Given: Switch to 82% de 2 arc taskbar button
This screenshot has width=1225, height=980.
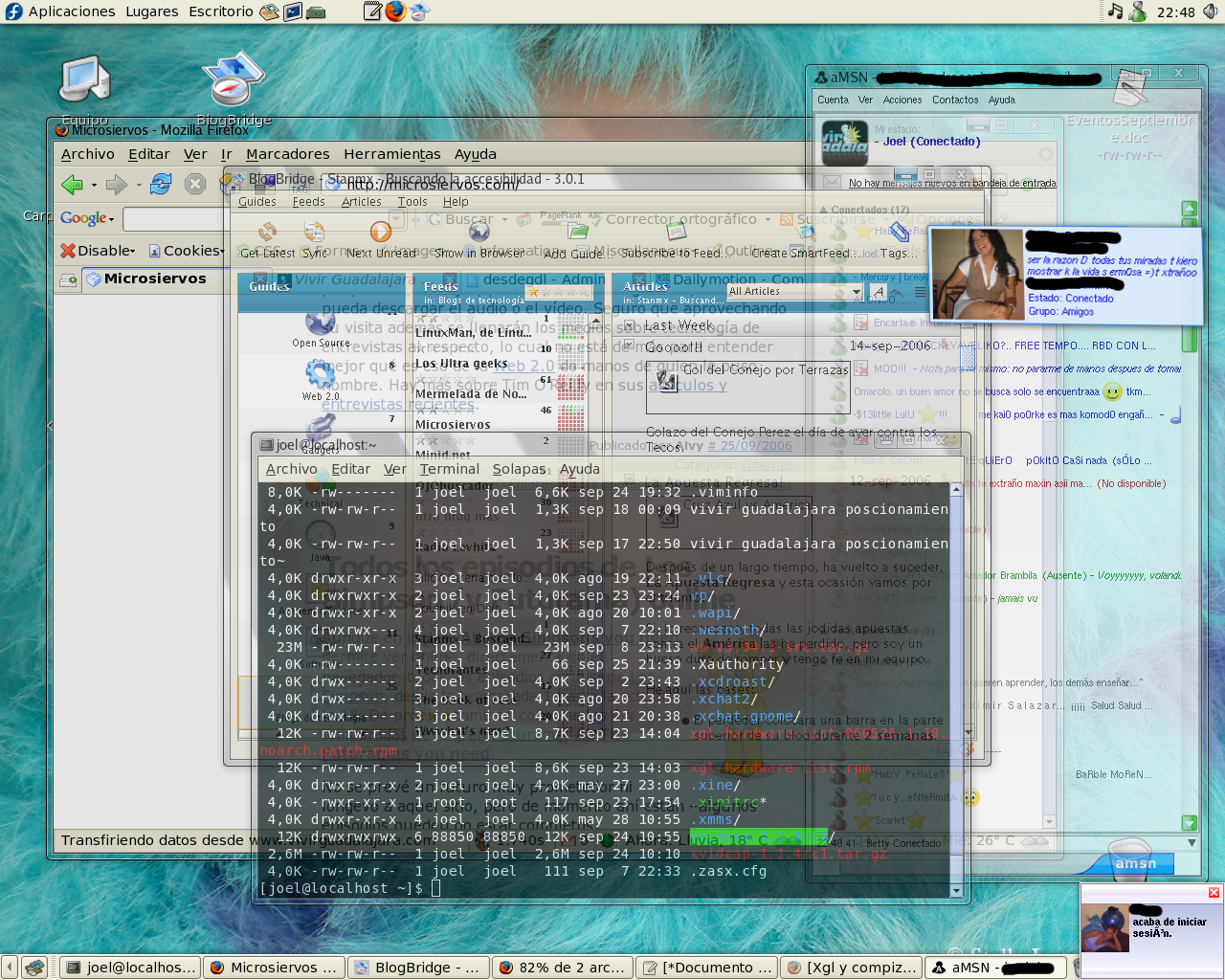Looking at the screenshot, I should [562, 968].
